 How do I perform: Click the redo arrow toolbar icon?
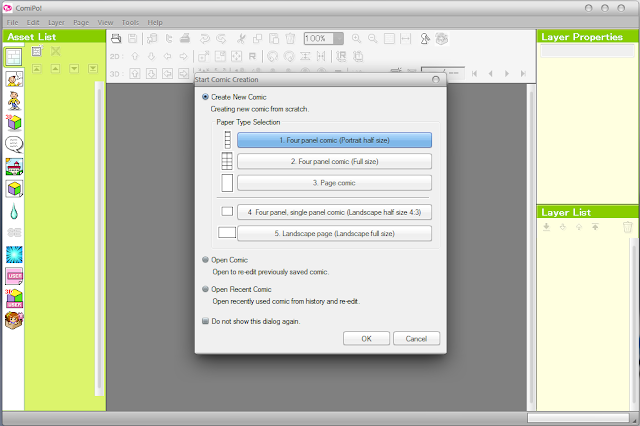221,38
